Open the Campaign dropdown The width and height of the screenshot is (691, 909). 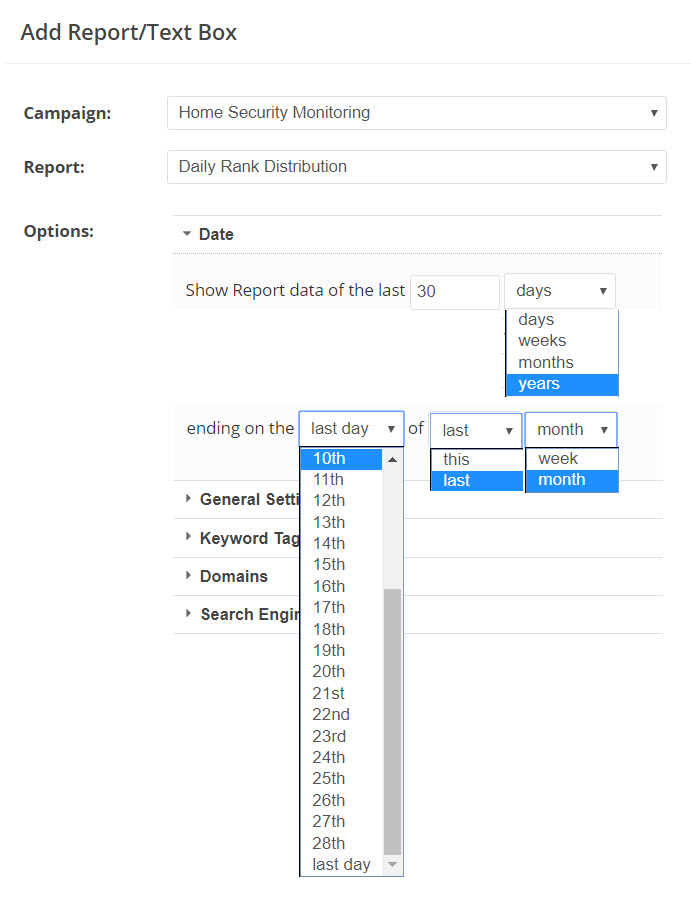(416, 113)
